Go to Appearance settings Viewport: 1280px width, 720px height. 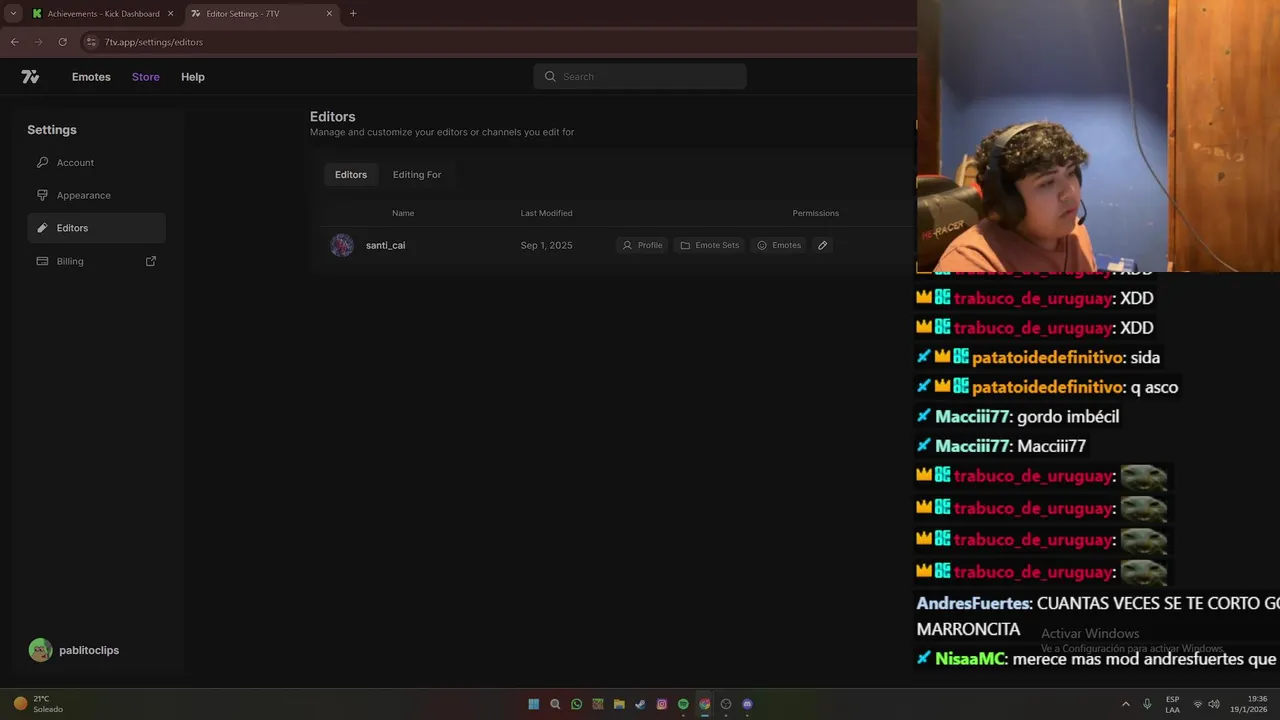(97, 195)
